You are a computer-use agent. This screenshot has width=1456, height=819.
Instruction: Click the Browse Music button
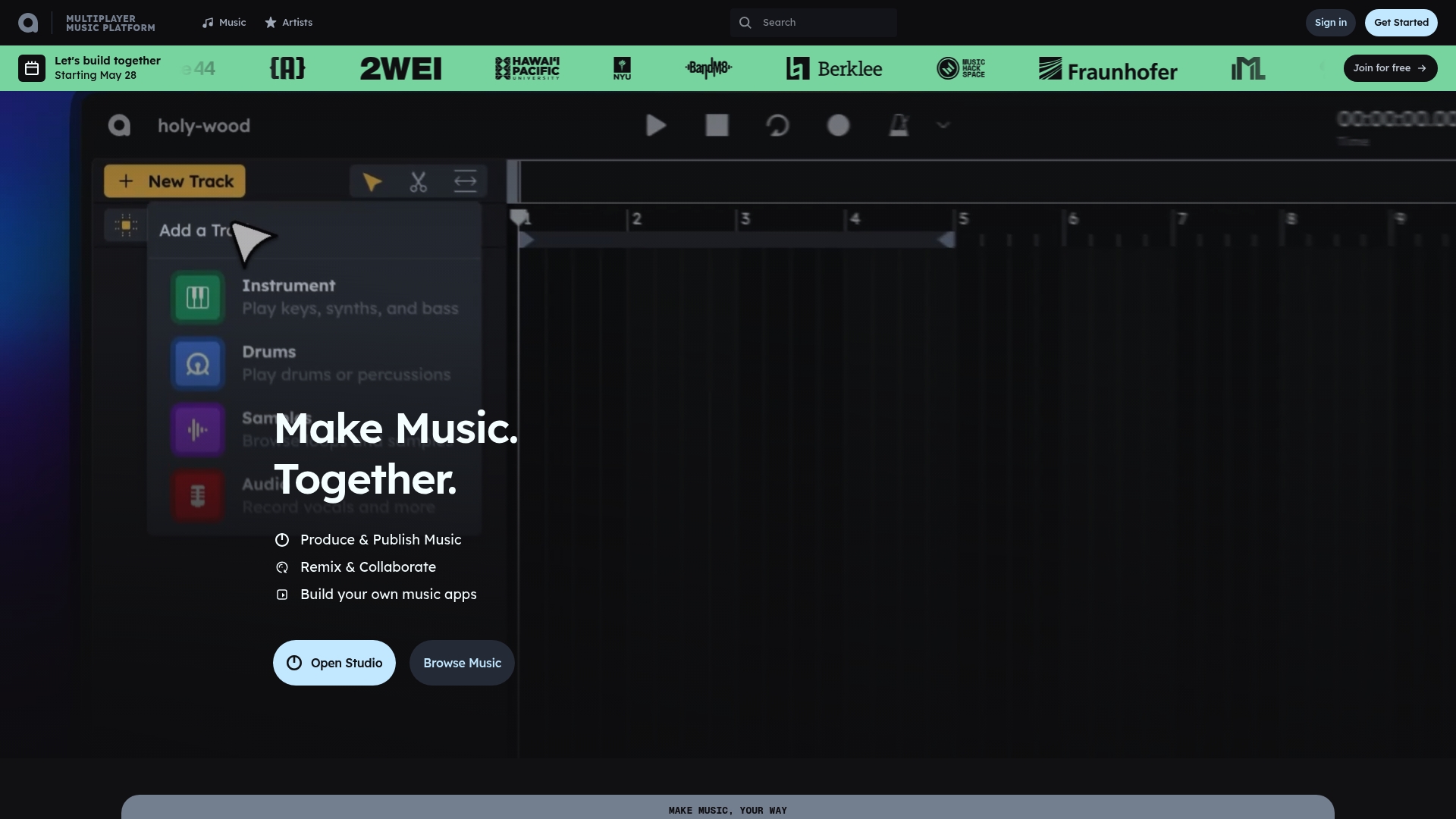462,663
